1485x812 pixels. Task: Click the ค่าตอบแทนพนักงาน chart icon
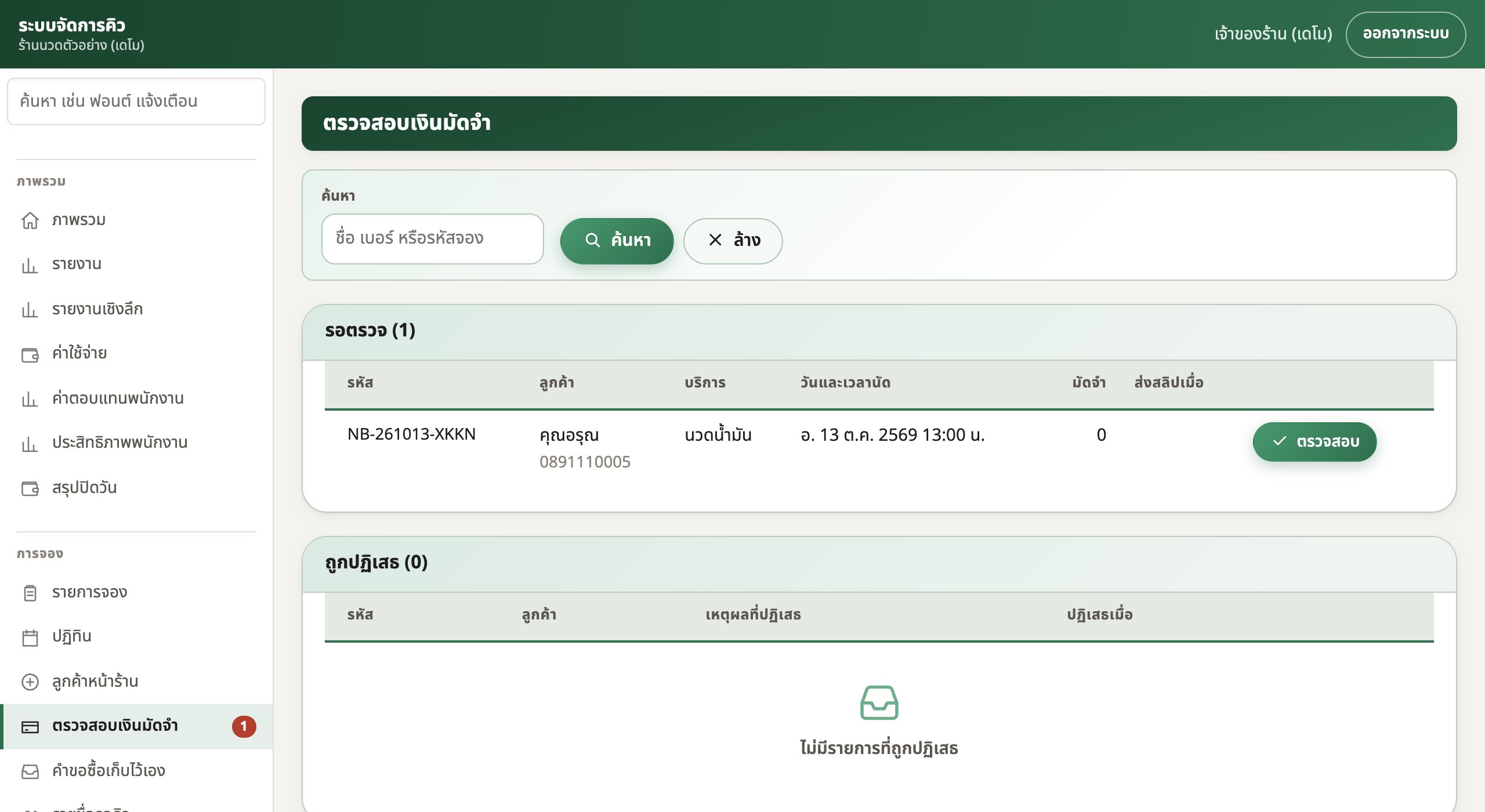click(30, 399)
